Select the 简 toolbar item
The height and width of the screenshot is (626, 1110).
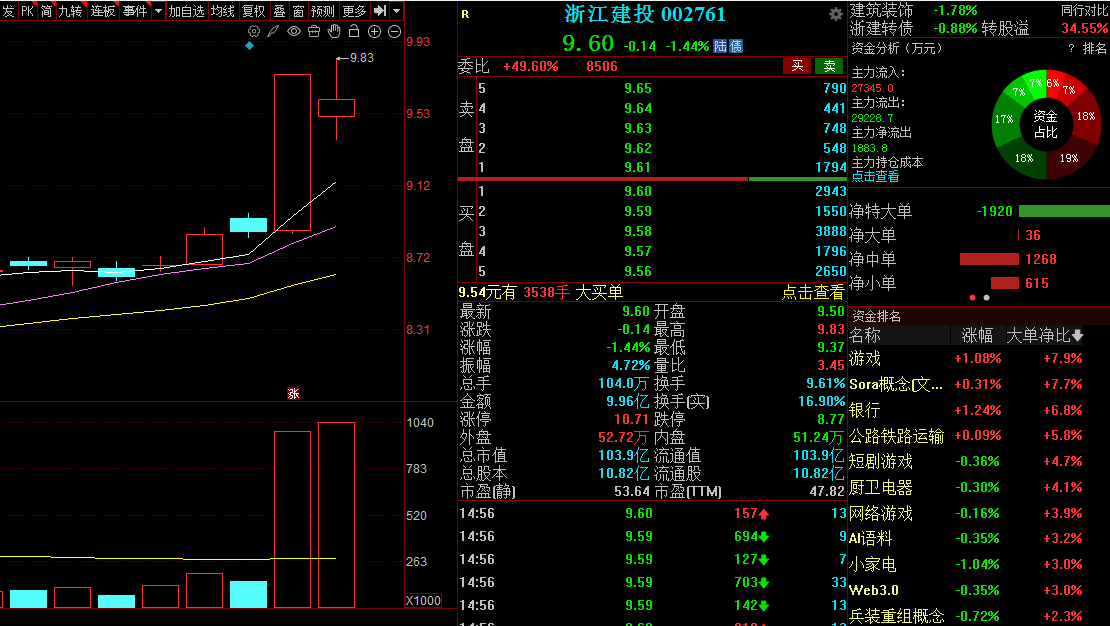(x=47, y=11)
